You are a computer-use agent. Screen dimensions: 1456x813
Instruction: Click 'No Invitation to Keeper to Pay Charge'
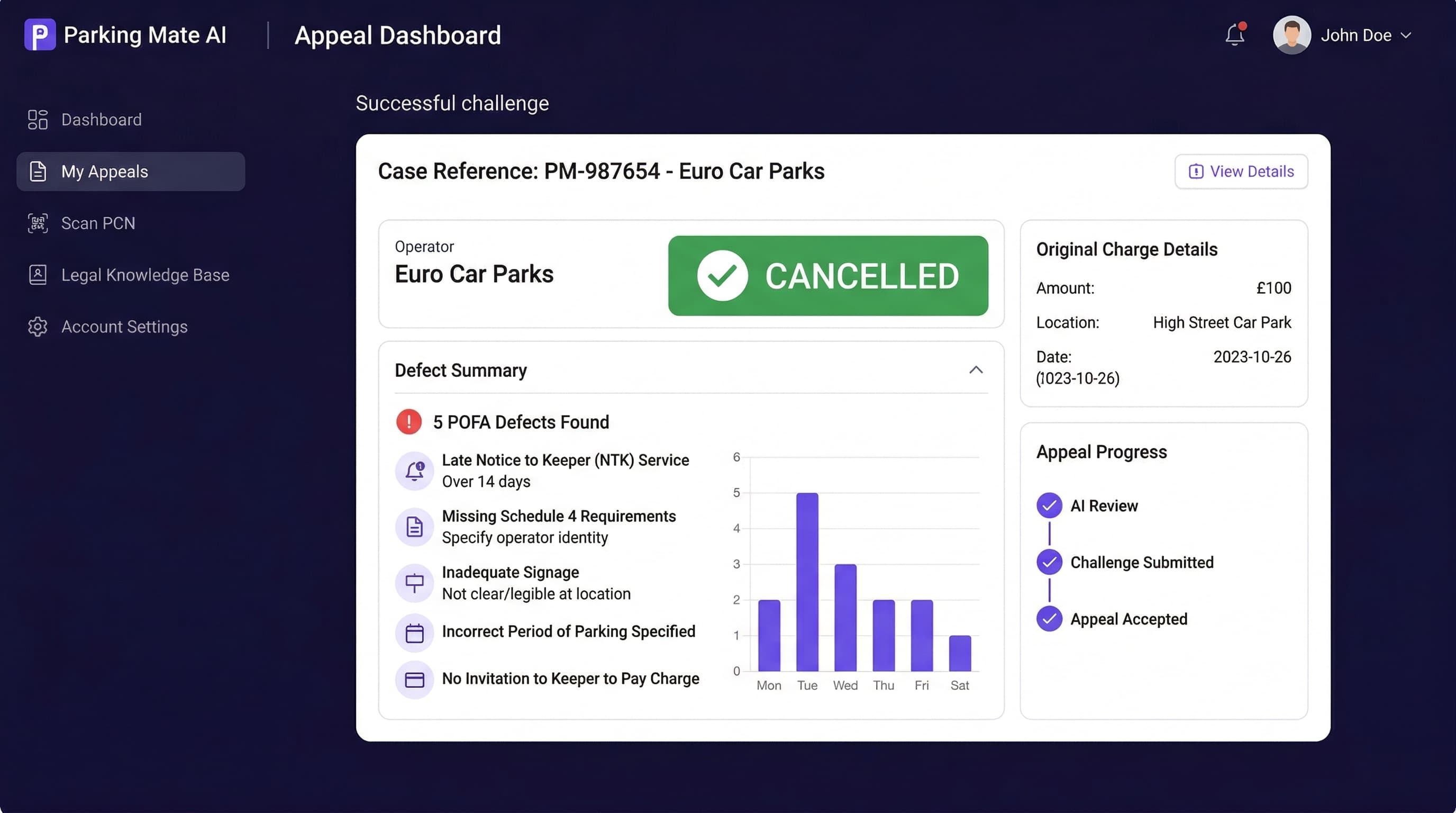570,679
